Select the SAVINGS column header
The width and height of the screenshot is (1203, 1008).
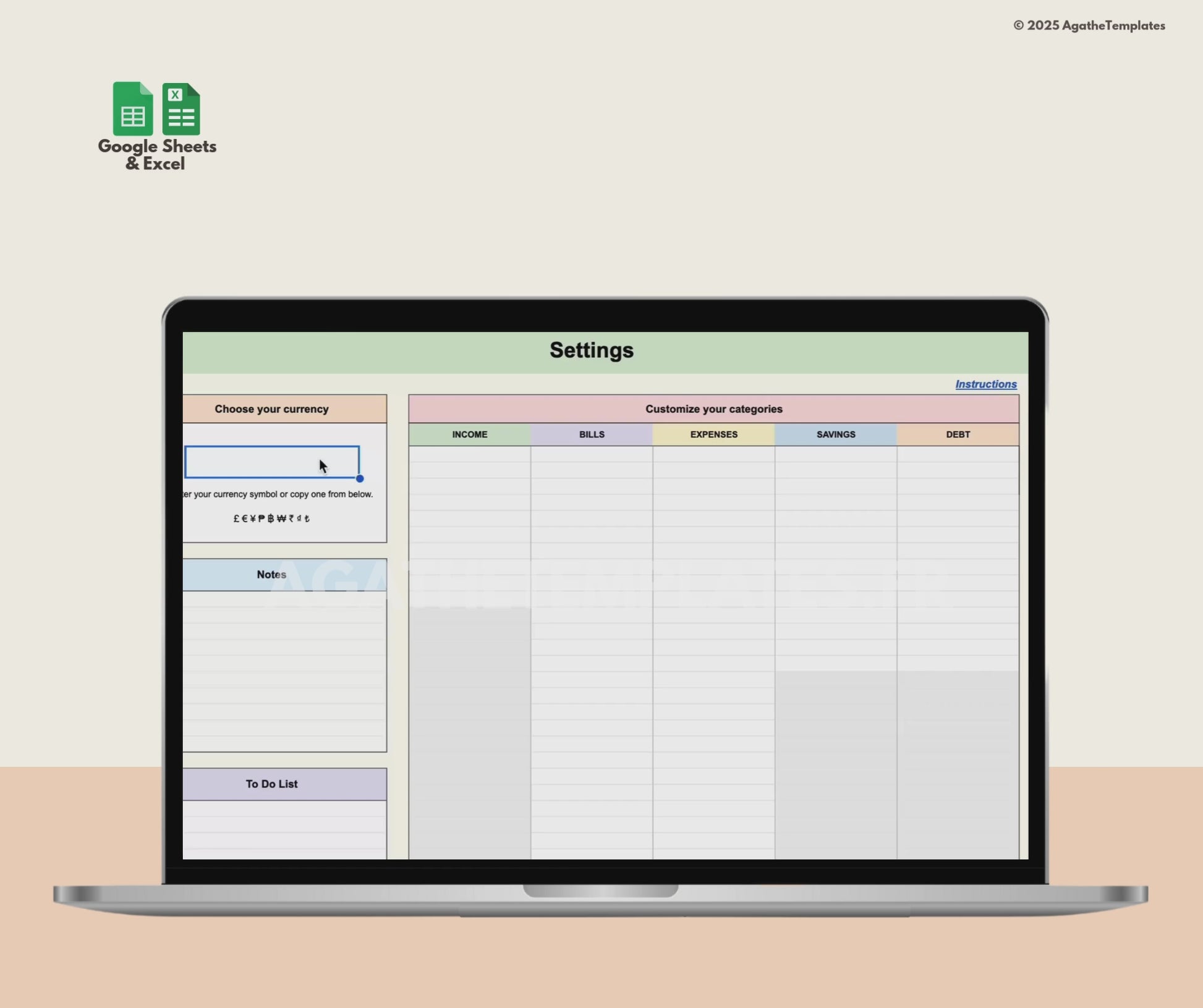click(836, 434)
